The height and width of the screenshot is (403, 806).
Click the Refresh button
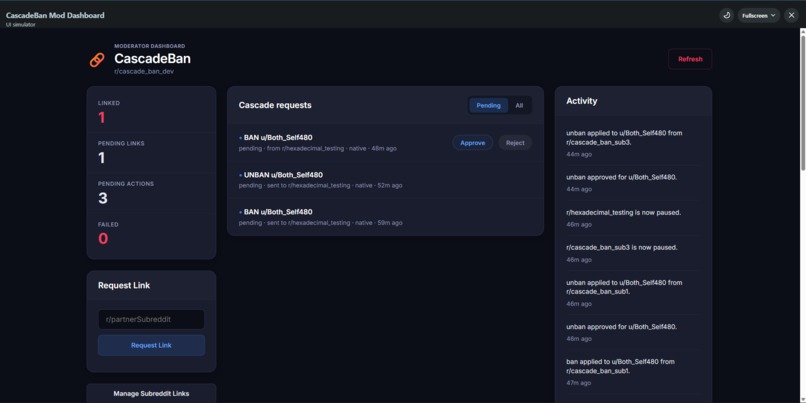(x=690, y=59)
